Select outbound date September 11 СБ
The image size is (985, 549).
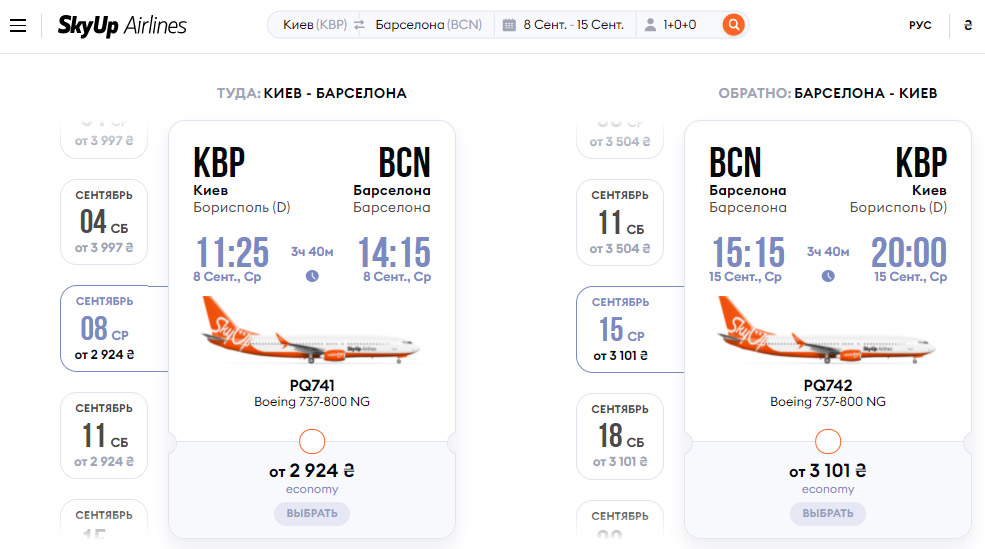click(x=104, y=435)
